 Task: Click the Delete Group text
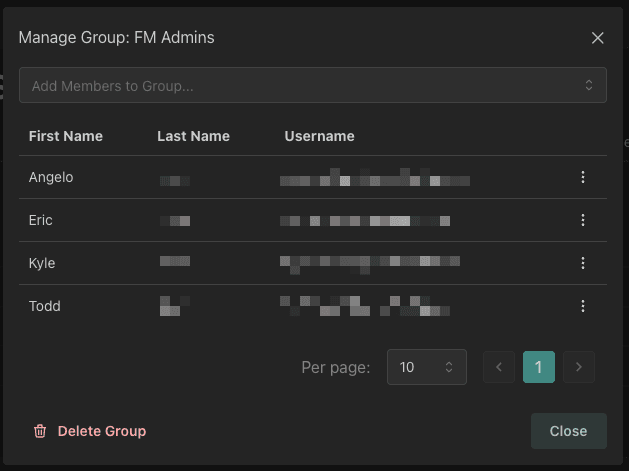tap(102, 431)
